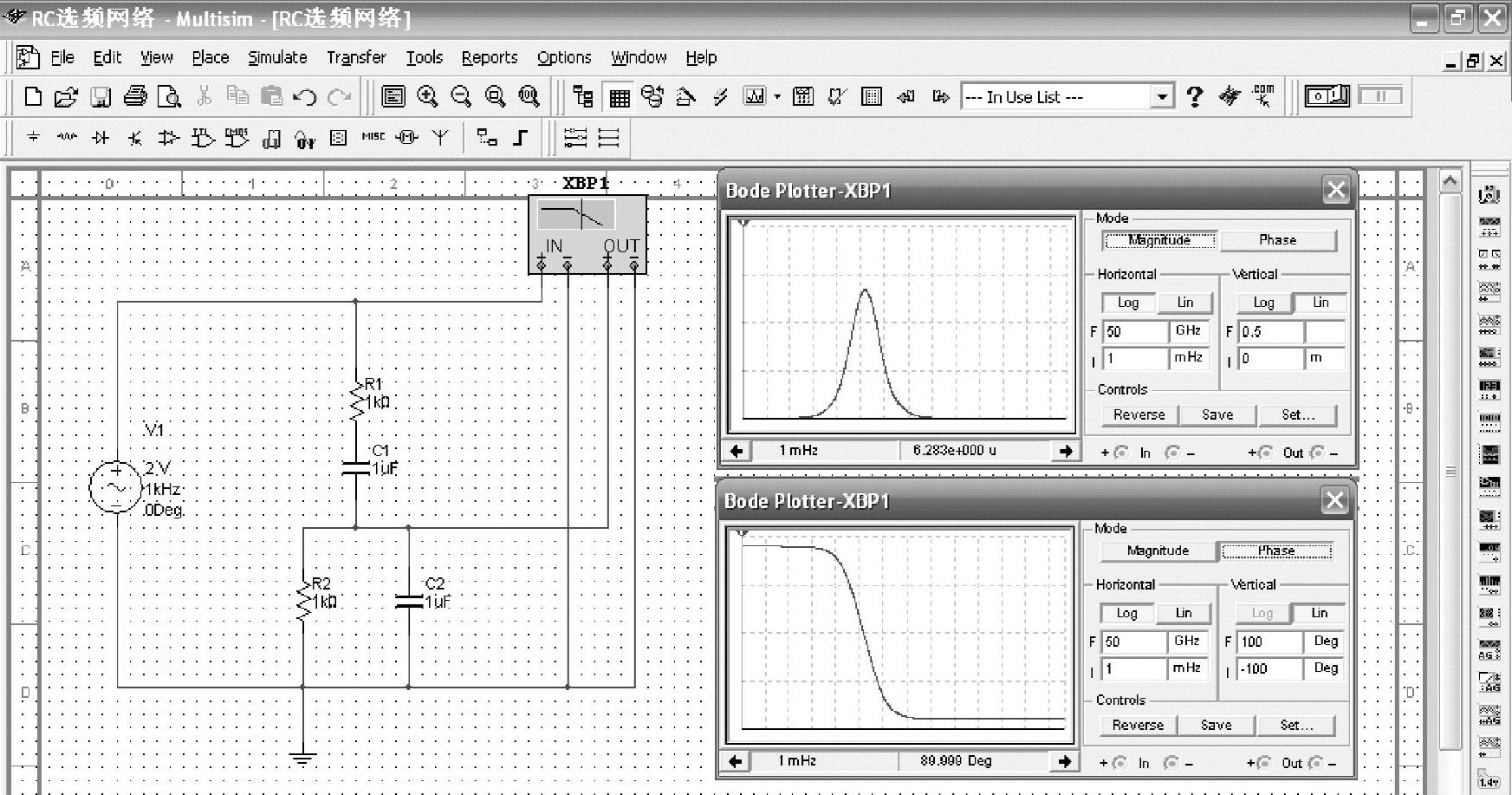Click the Zoom In magnifier icon
The height and width of the screenshot is (795, 1512).
tap(427, 96)
